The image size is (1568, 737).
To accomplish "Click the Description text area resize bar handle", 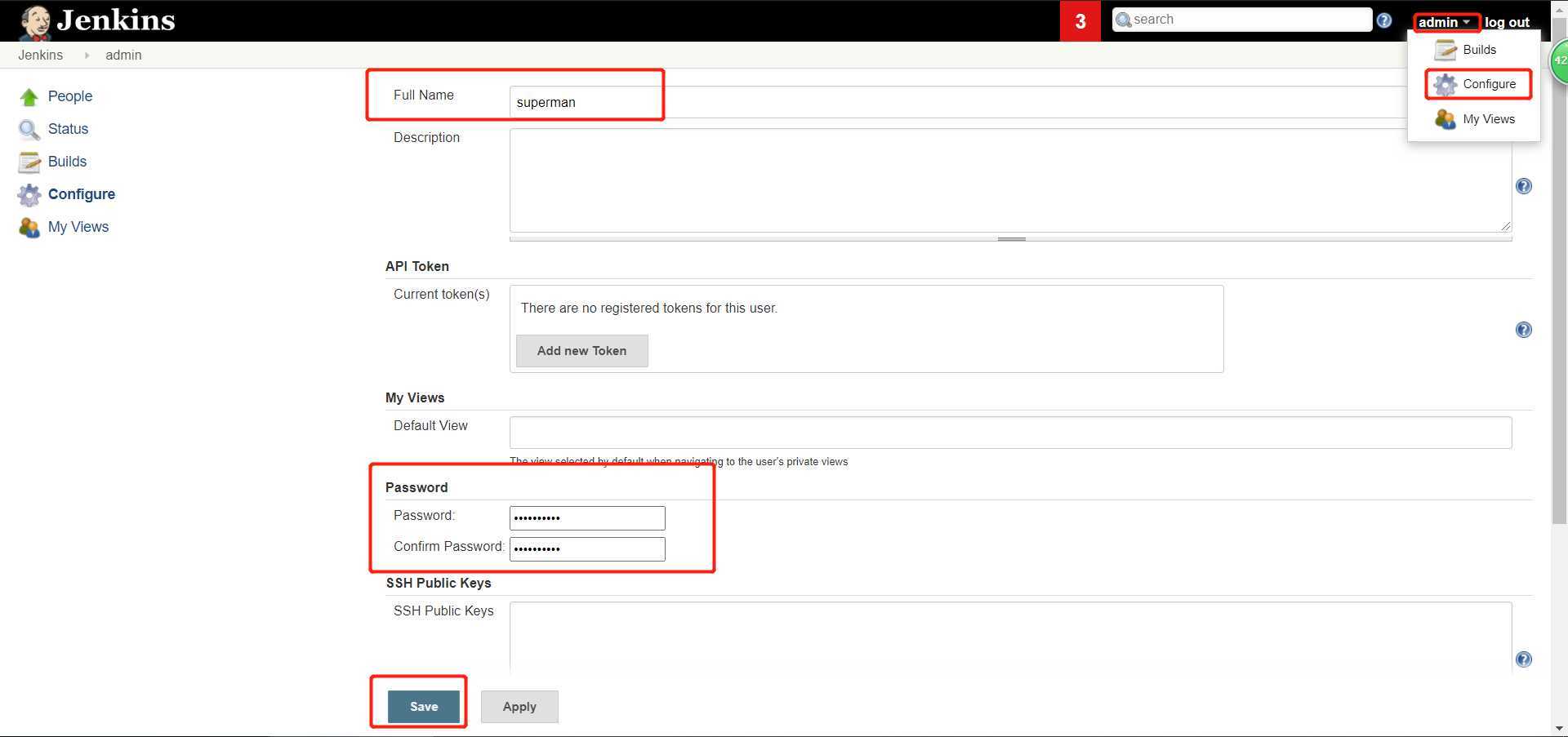I will 1011,239.
